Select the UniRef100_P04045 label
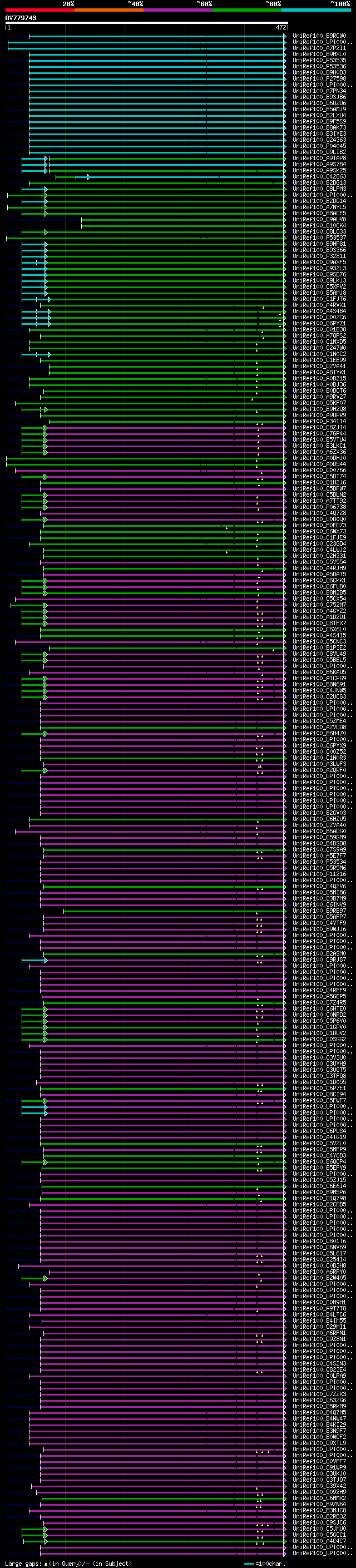The width and height of the screenshot is (356, 1568). 319,146
